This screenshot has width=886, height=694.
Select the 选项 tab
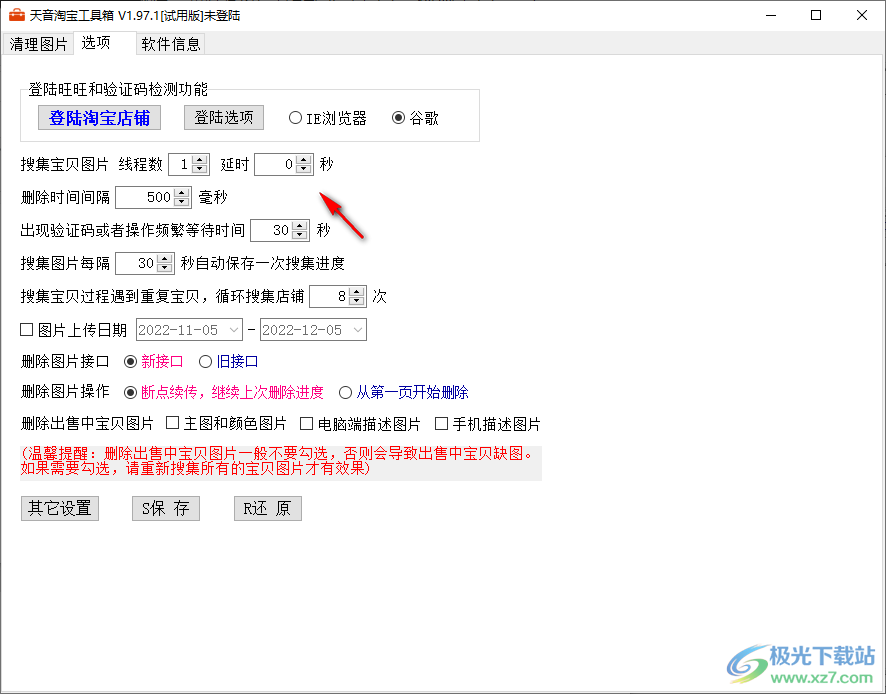pos(105,43)
